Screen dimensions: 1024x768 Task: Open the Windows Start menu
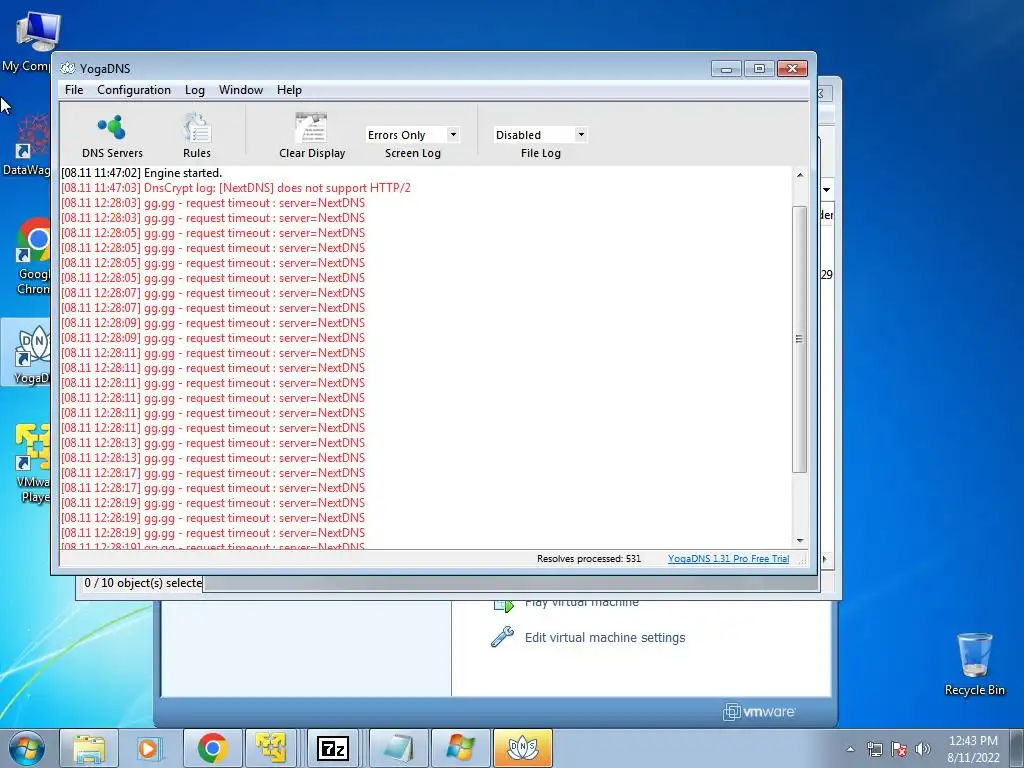click(27, 748)
